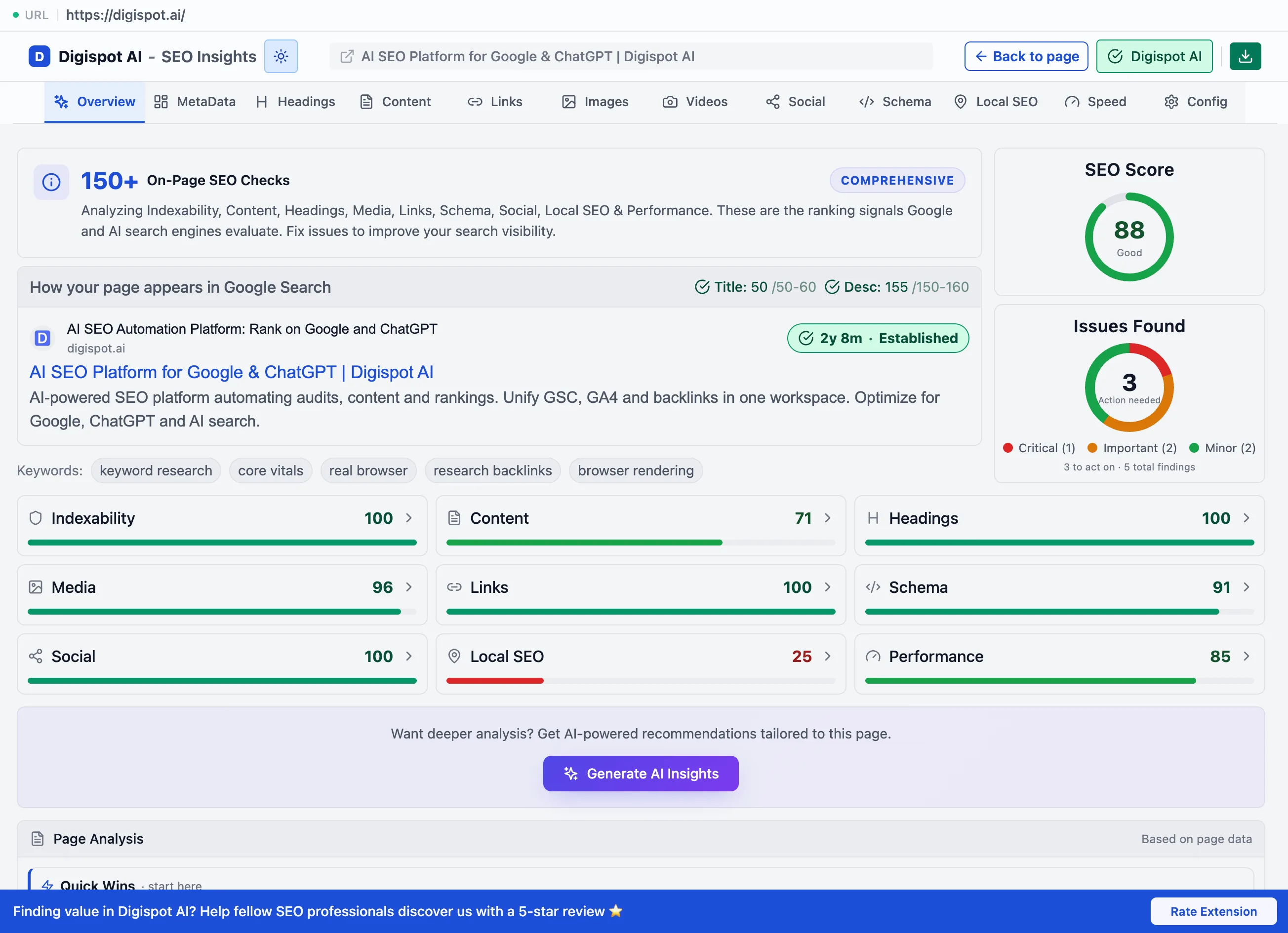Switch to the Social tab
Viewport: 1288px width, 933px height.
[x=795, y=102]
